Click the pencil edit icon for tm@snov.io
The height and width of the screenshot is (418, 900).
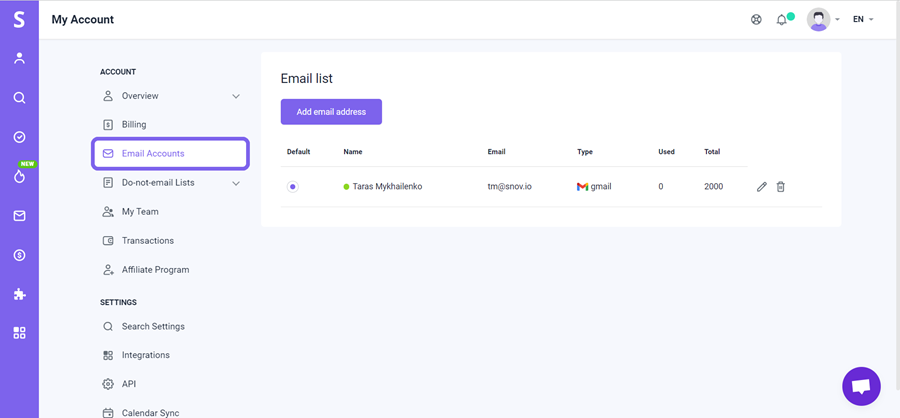(762, 187)
